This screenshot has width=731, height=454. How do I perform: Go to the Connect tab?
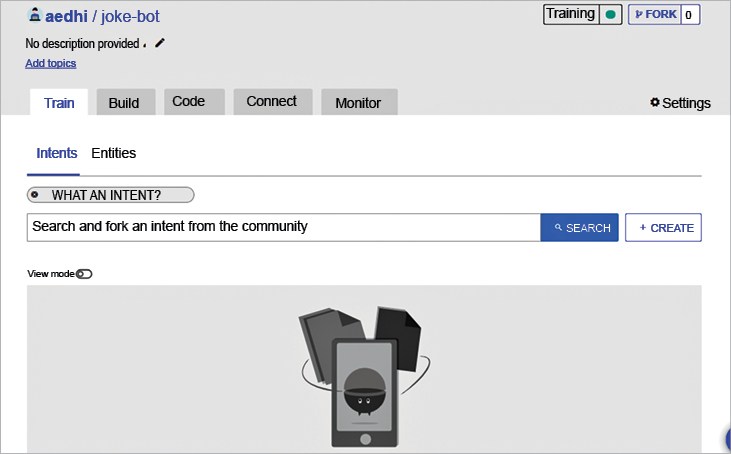271,102
